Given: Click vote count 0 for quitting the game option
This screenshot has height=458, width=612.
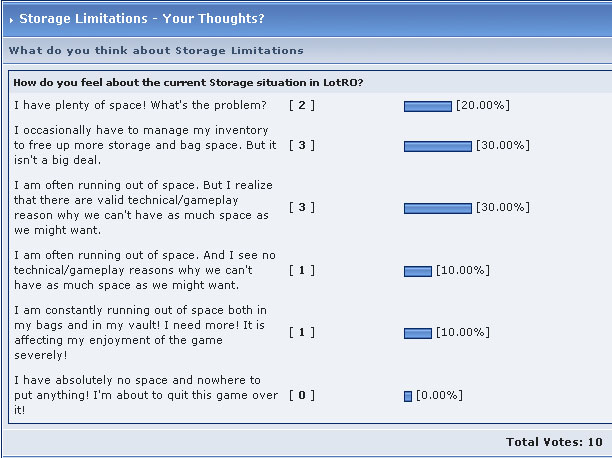Looking at the screenshot, I should tap(302, 395).
